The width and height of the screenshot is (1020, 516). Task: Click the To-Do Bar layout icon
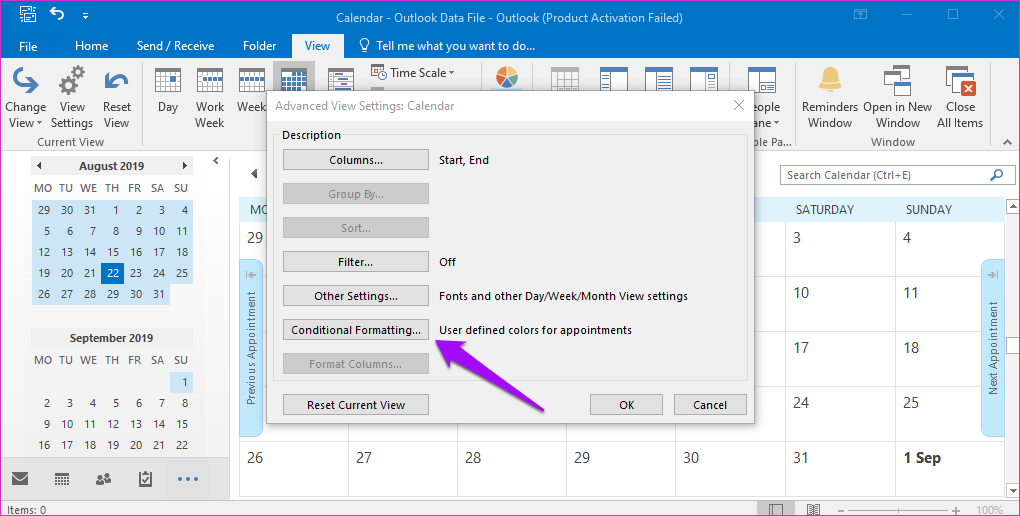(704, 79)
